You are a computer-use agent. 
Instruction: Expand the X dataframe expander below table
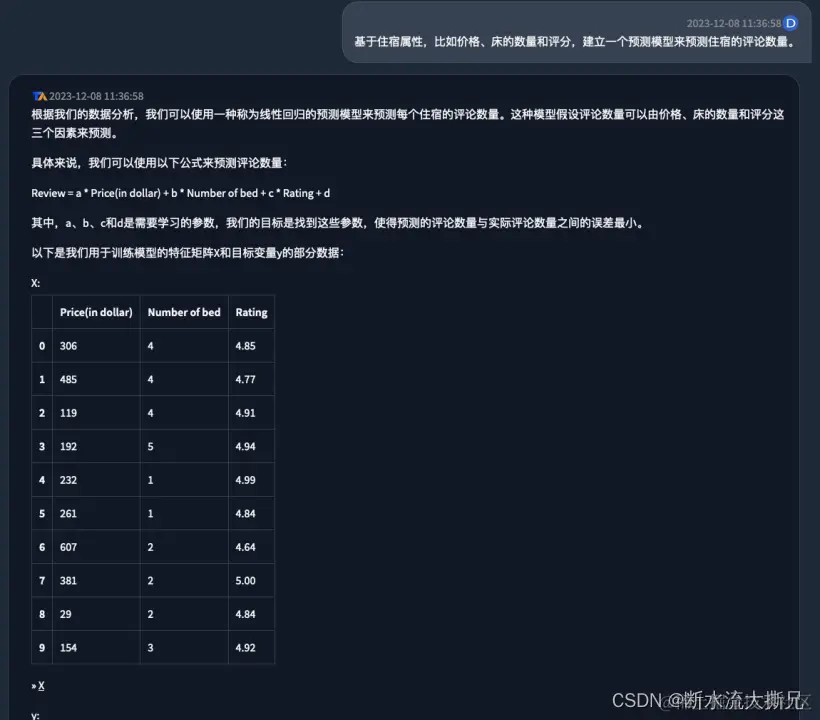(x=38, y=685)
